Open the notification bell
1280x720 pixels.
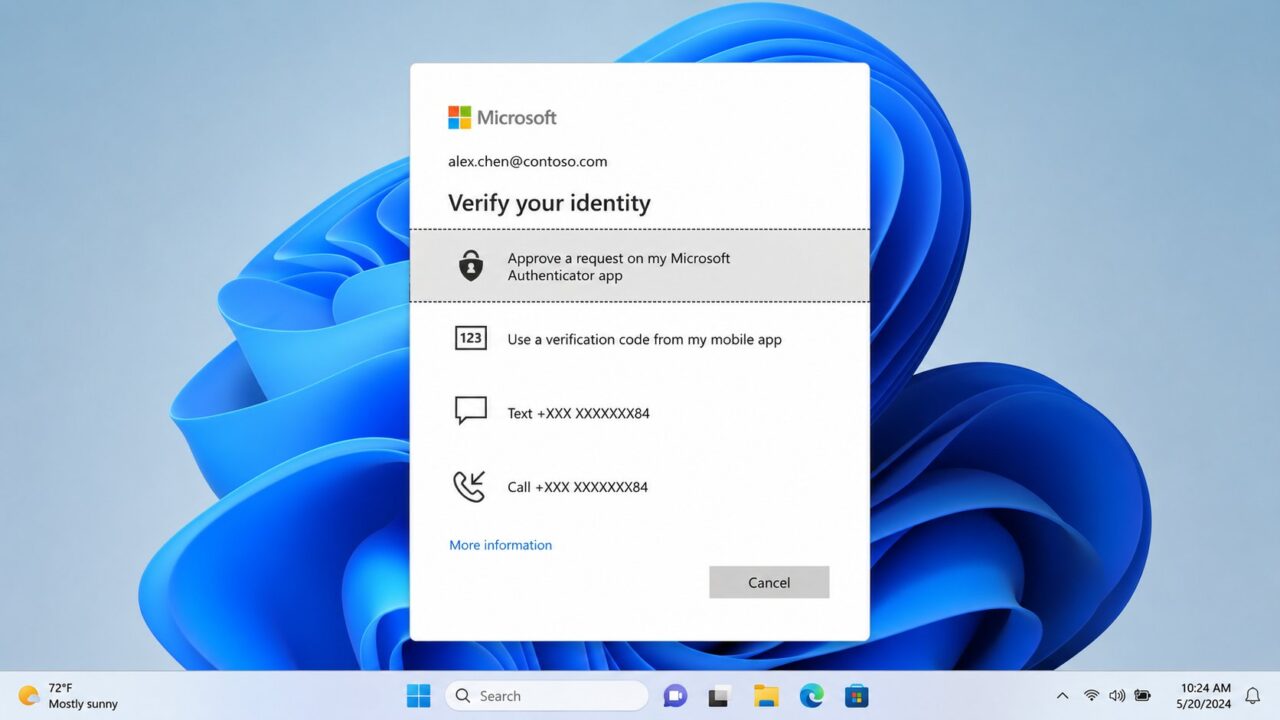pos(1252,696)
